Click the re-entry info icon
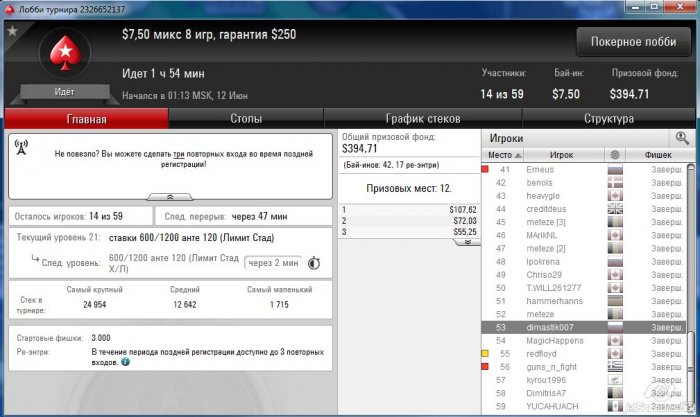Screen dimensions: 700x417 (125, 362)
